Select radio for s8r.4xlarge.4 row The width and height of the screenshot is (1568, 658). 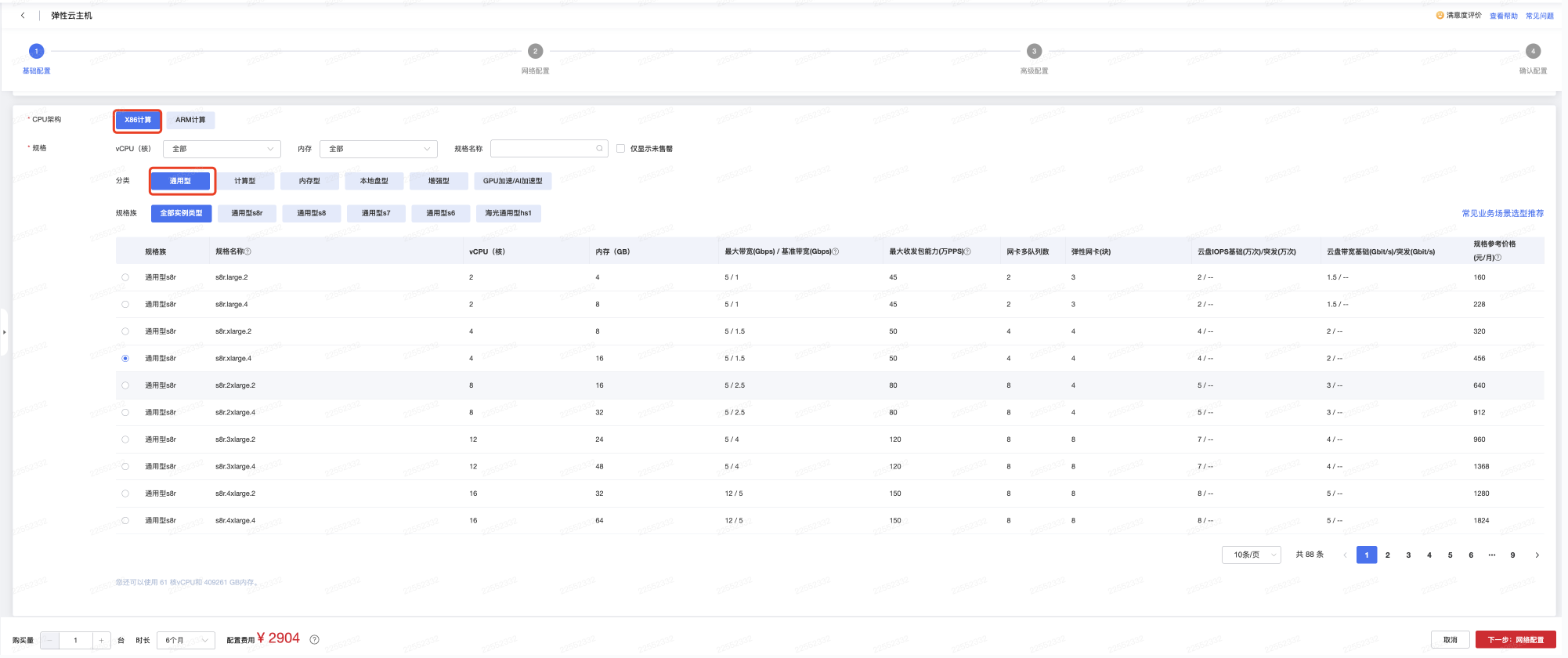(125, 520)
